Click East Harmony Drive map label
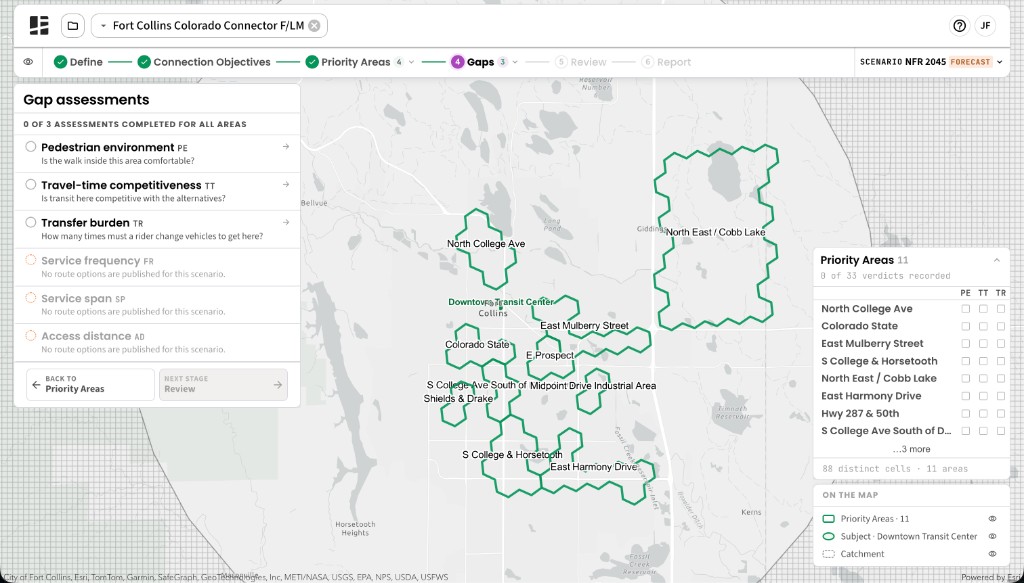This screenshot has height=583, width=1024. pos(593,467)
